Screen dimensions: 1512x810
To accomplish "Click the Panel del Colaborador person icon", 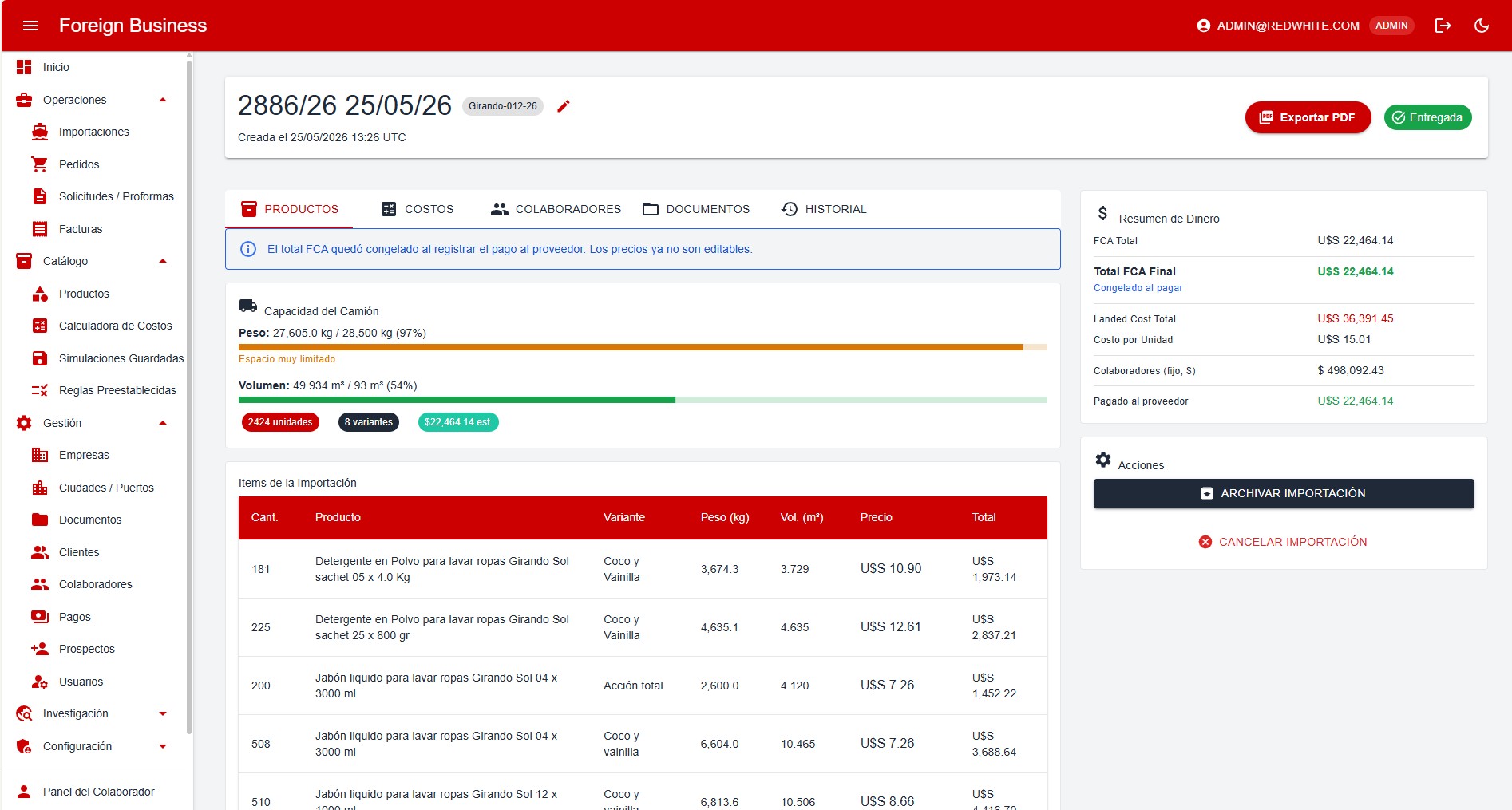I will [24, 792].
